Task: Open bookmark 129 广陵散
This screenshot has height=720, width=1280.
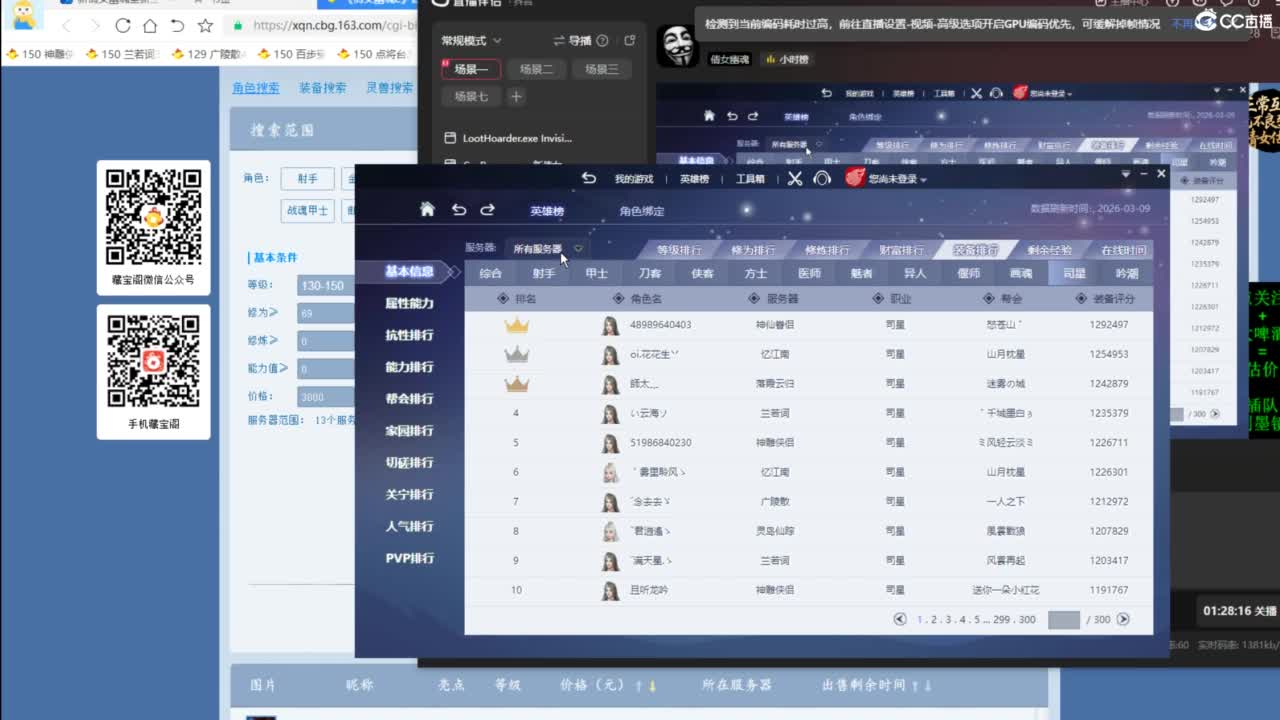Action: point(208,54)
